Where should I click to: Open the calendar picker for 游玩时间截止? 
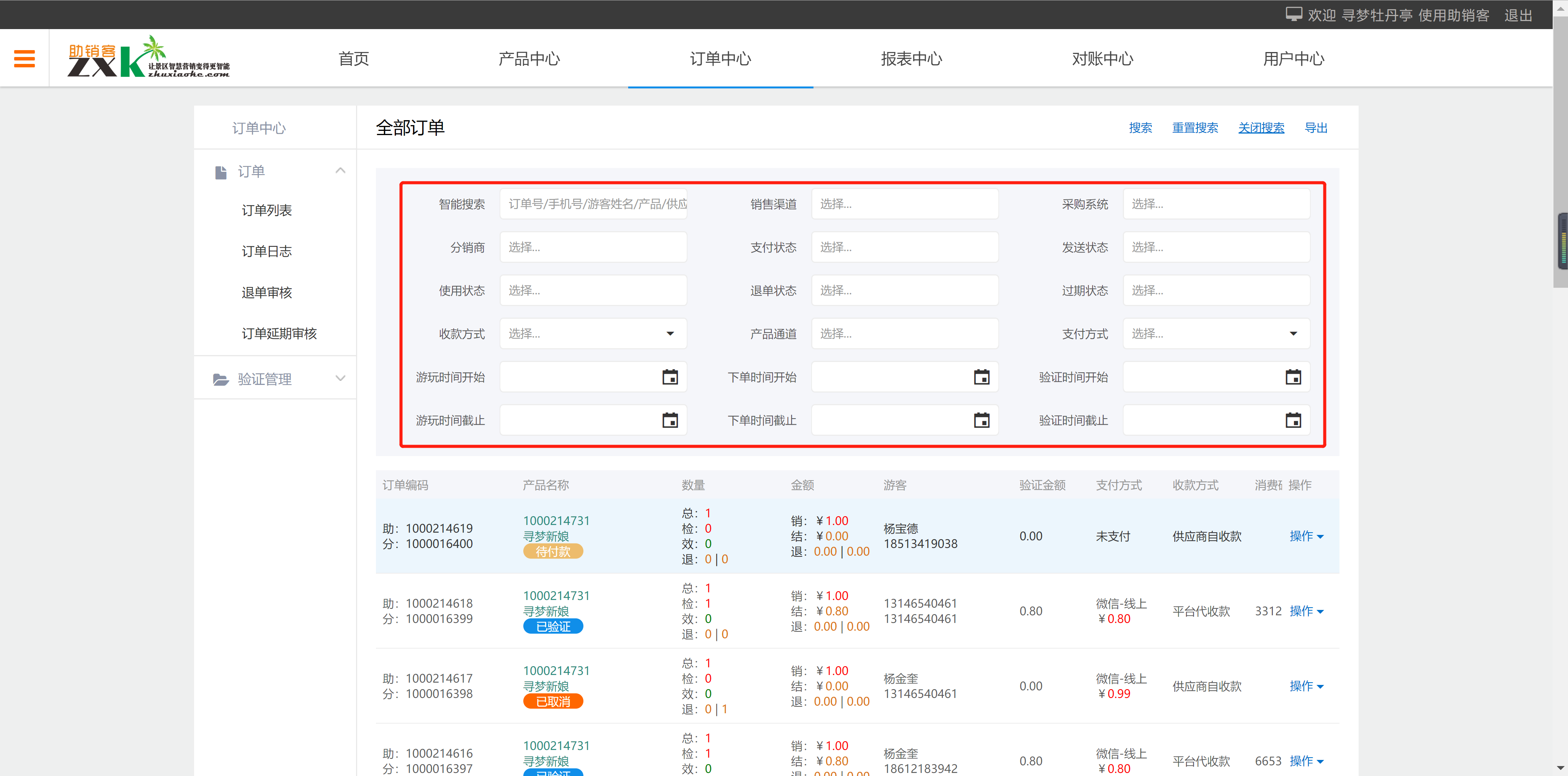tap(670, 420)
